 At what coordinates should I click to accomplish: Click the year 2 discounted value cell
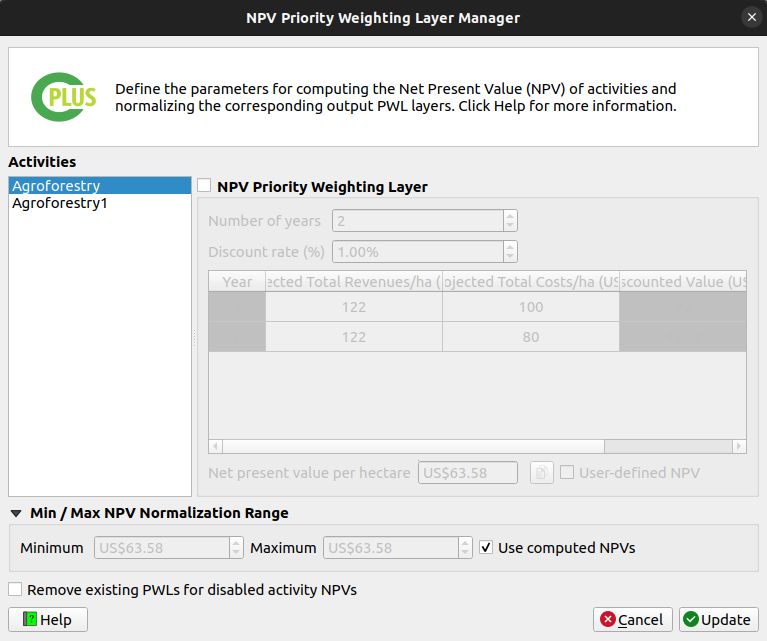point(683,337)
